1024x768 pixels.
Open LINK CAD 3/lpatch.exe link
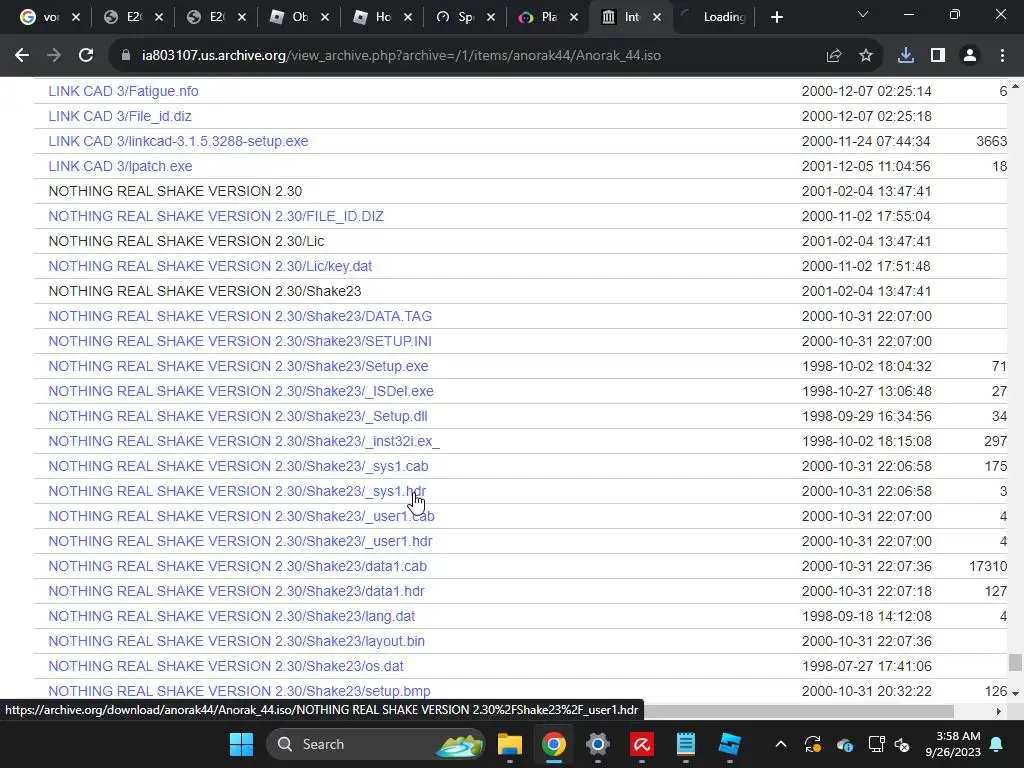pyautogui.click(x=120, y=166)
